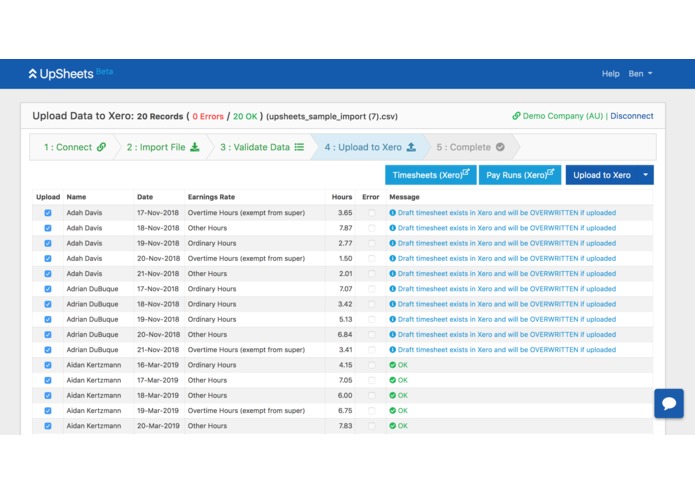The width and height of the screenshot is (695, 494).
Task: Go to step 3 Validate Data tab
Action: point(262,147)
